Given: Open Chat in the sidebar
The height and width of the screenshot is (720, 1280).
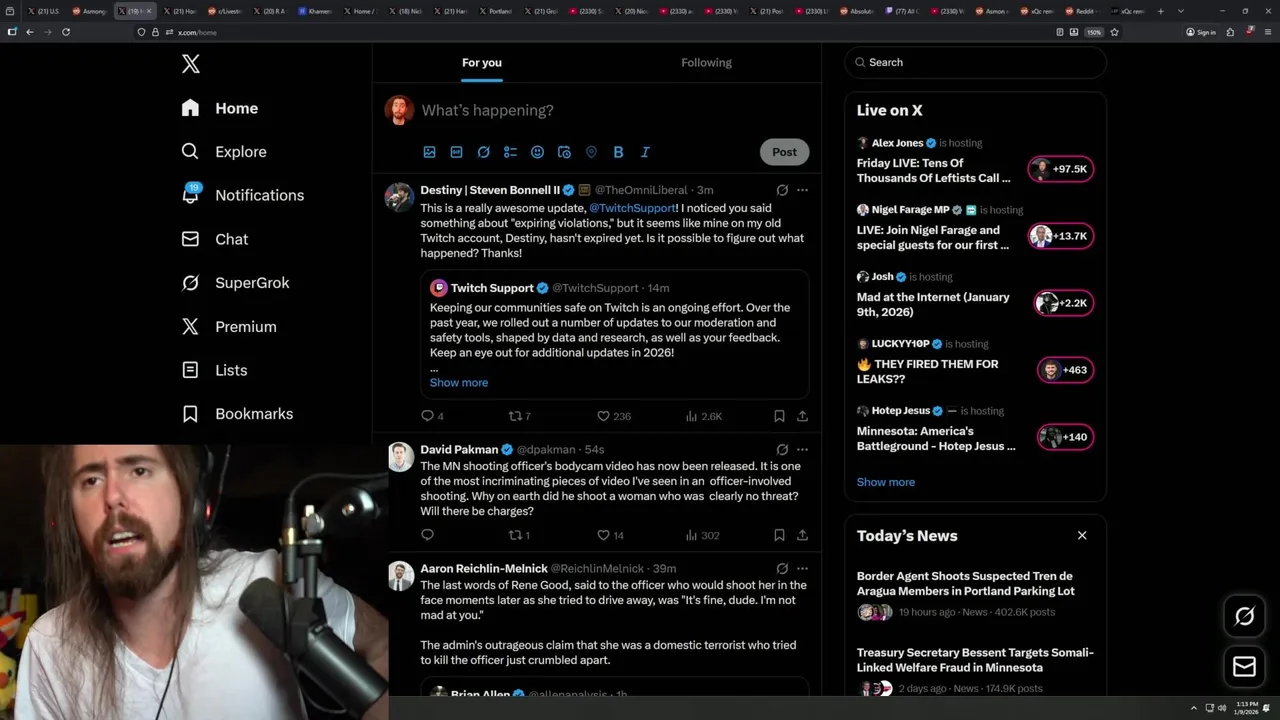Looking at the screenshot, I should [x=214, y=239].
